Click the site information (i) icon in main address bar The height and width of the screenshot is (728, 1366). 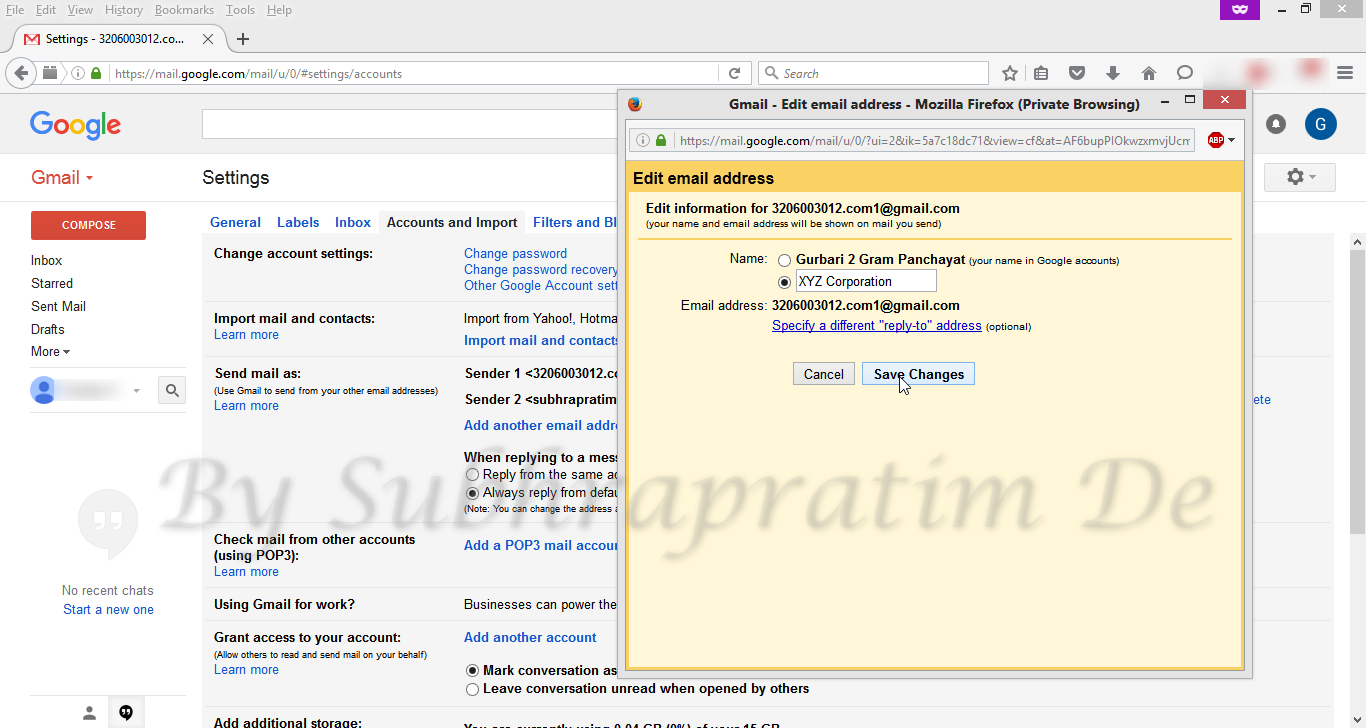(78, 73)
